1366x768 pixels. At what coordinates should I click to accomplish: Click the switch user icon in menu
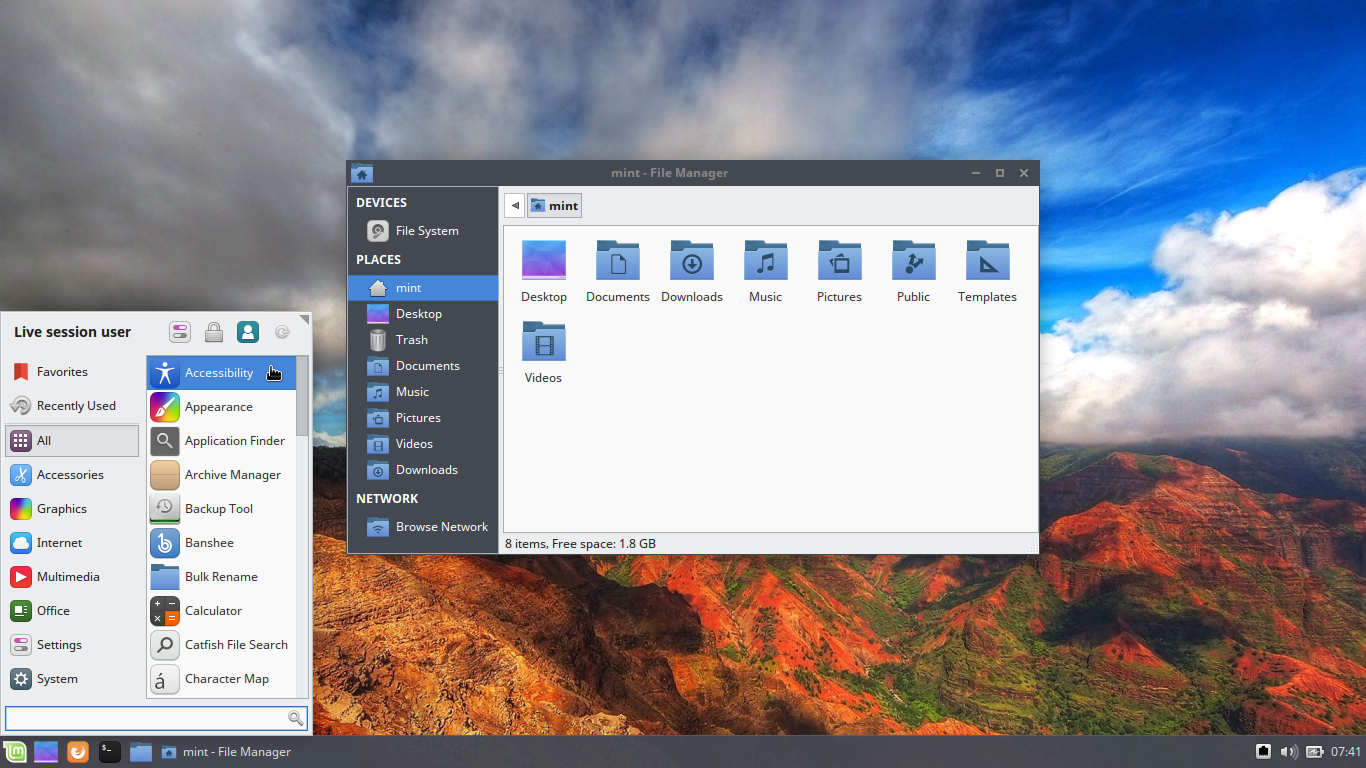pyautogui.click(x=248, y=332)
